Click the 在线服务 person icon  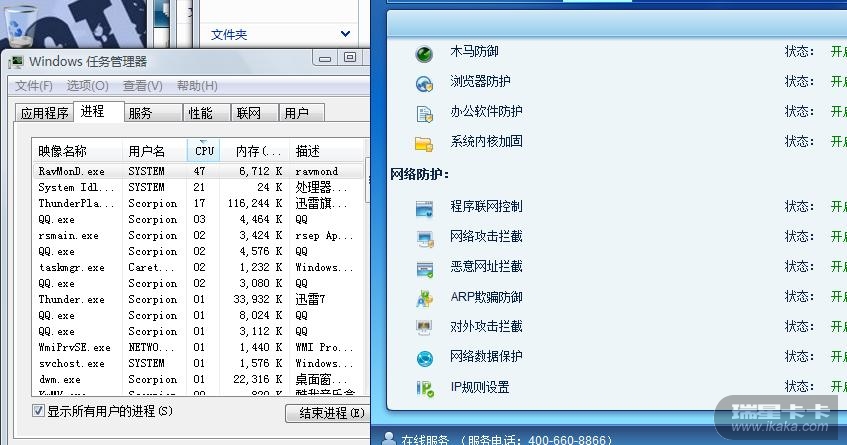pos(388,439)
